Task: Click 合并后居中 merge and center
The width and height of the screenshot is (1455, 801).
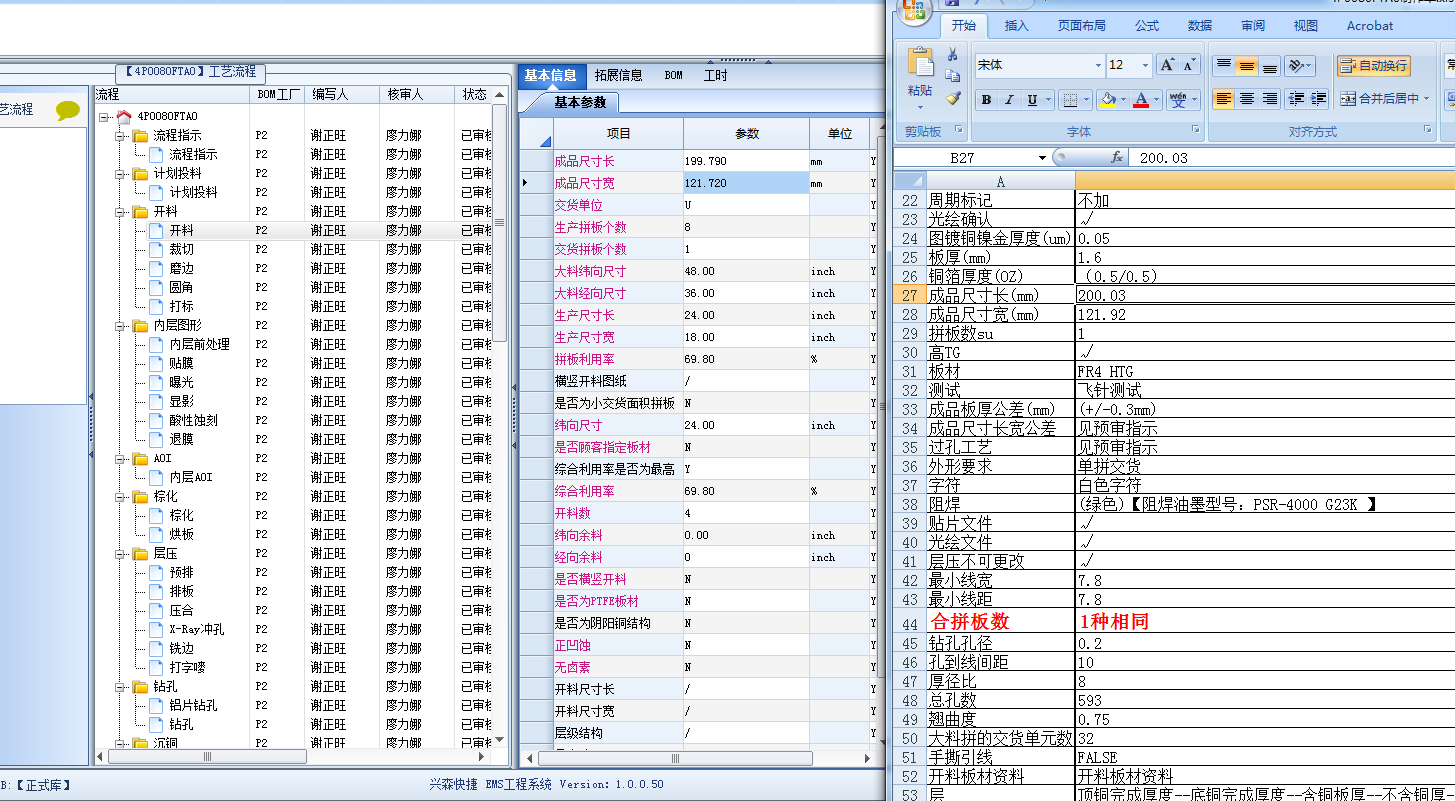Action: (1379, 99)
